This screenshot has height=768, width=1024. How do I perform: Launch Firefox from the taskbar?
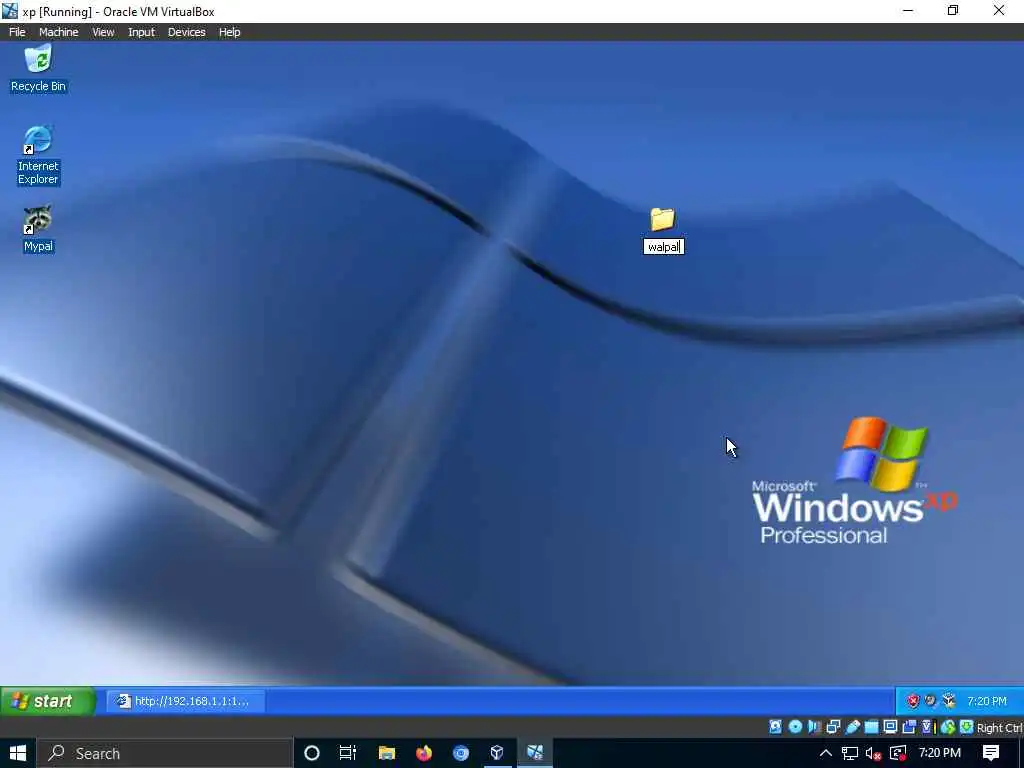pyautogui.click(x=424, y=753)
